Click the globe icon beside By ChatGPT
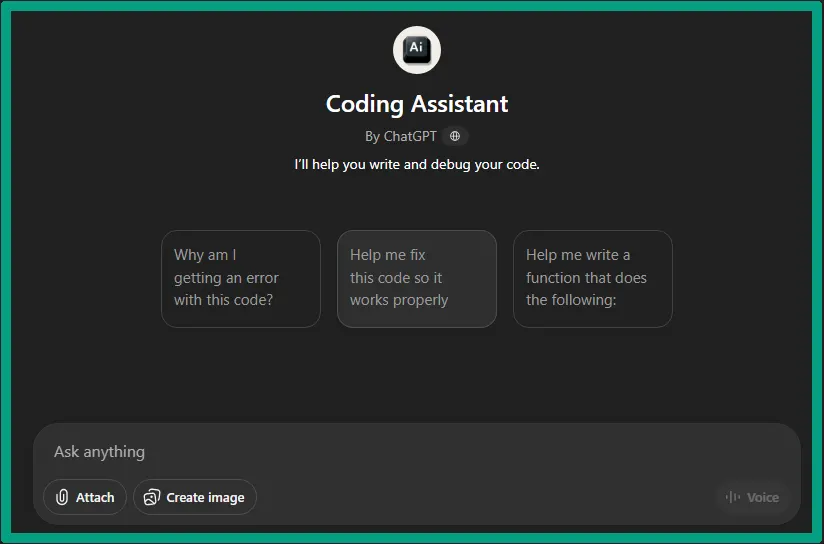This screenshot has width=824, height=544. pos(455,136)
